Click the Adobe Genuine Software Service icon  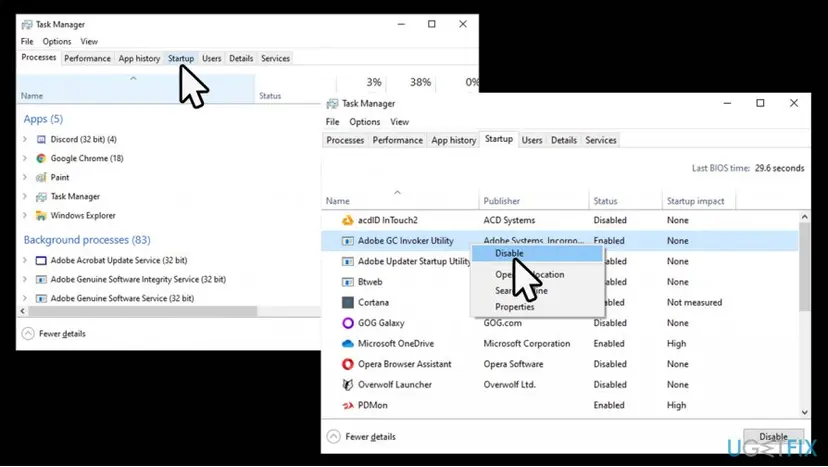click(x=41, y=298)
